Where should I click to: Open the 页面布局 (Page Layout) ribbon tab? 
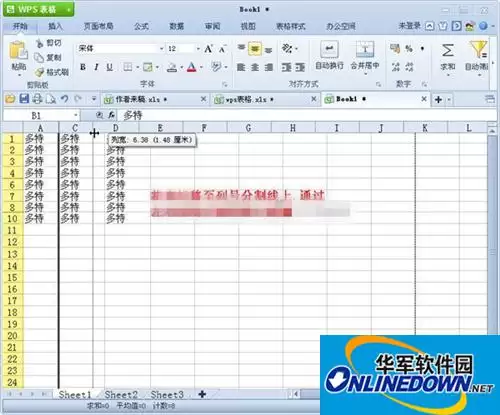click(x=99, y=26)
